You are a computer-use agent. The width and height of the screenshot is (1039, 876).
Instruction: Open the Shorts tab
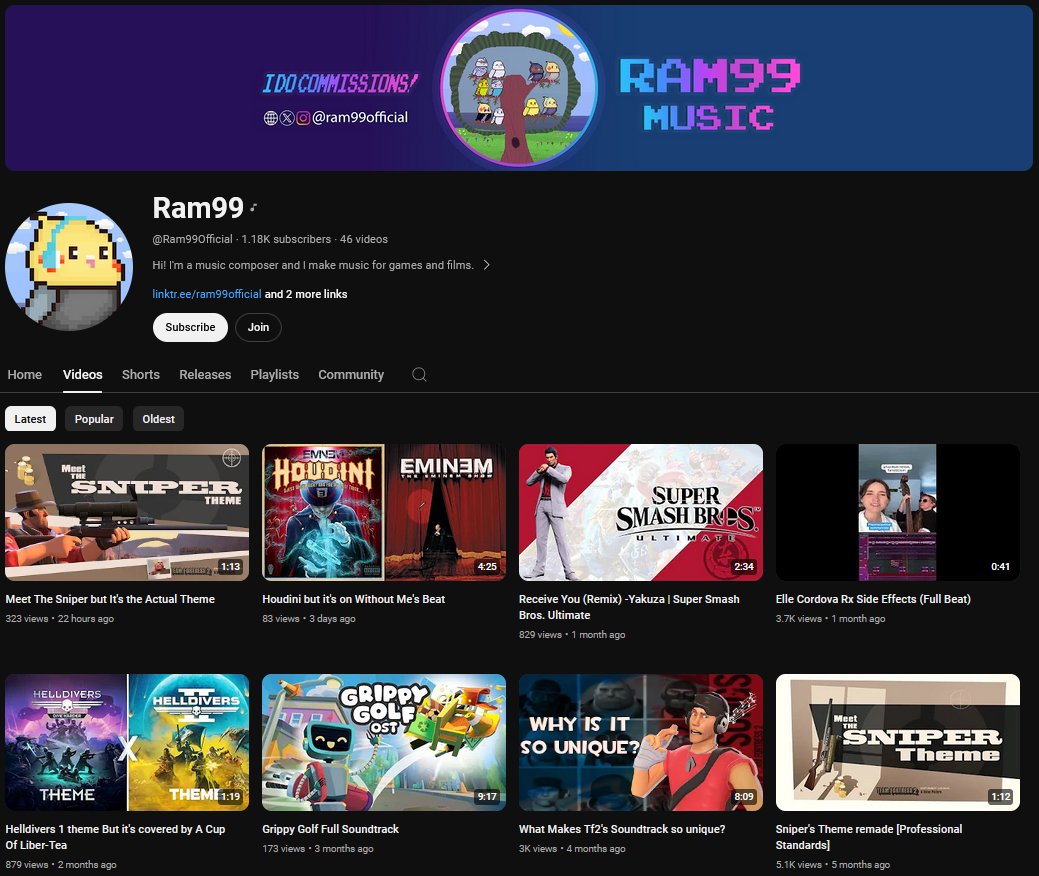click(140, 374)
